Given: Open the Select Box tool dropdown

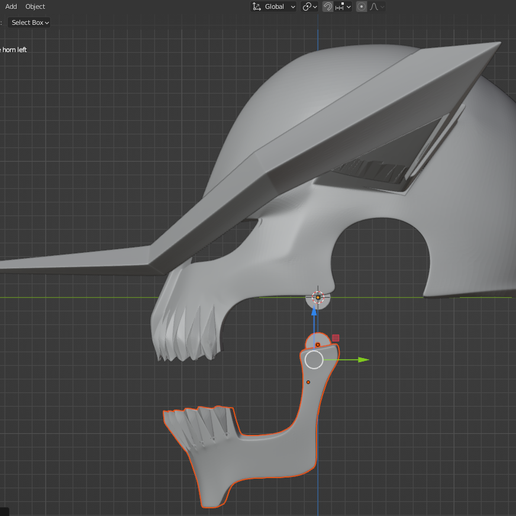Looking at the screenshot, I should [x=30, y=23].
